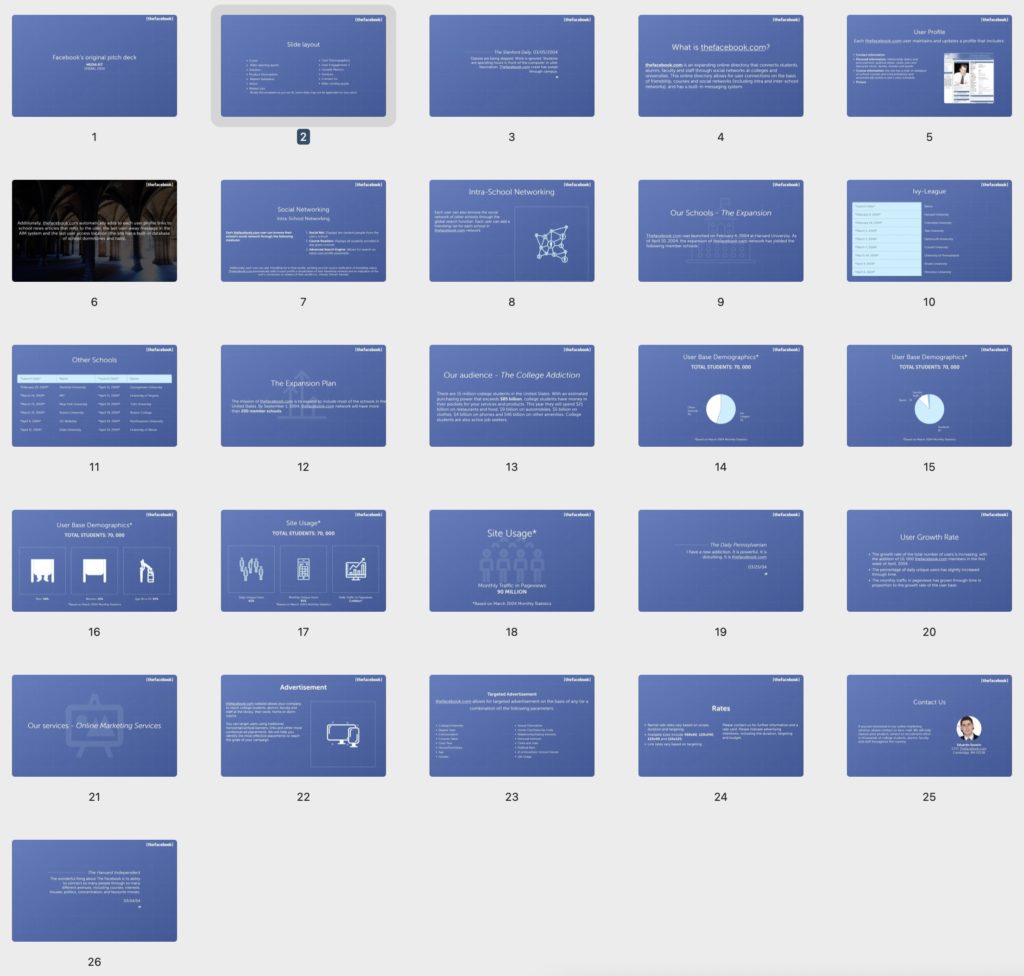Select the User Profile slide thumbnail

click(929, 66)
